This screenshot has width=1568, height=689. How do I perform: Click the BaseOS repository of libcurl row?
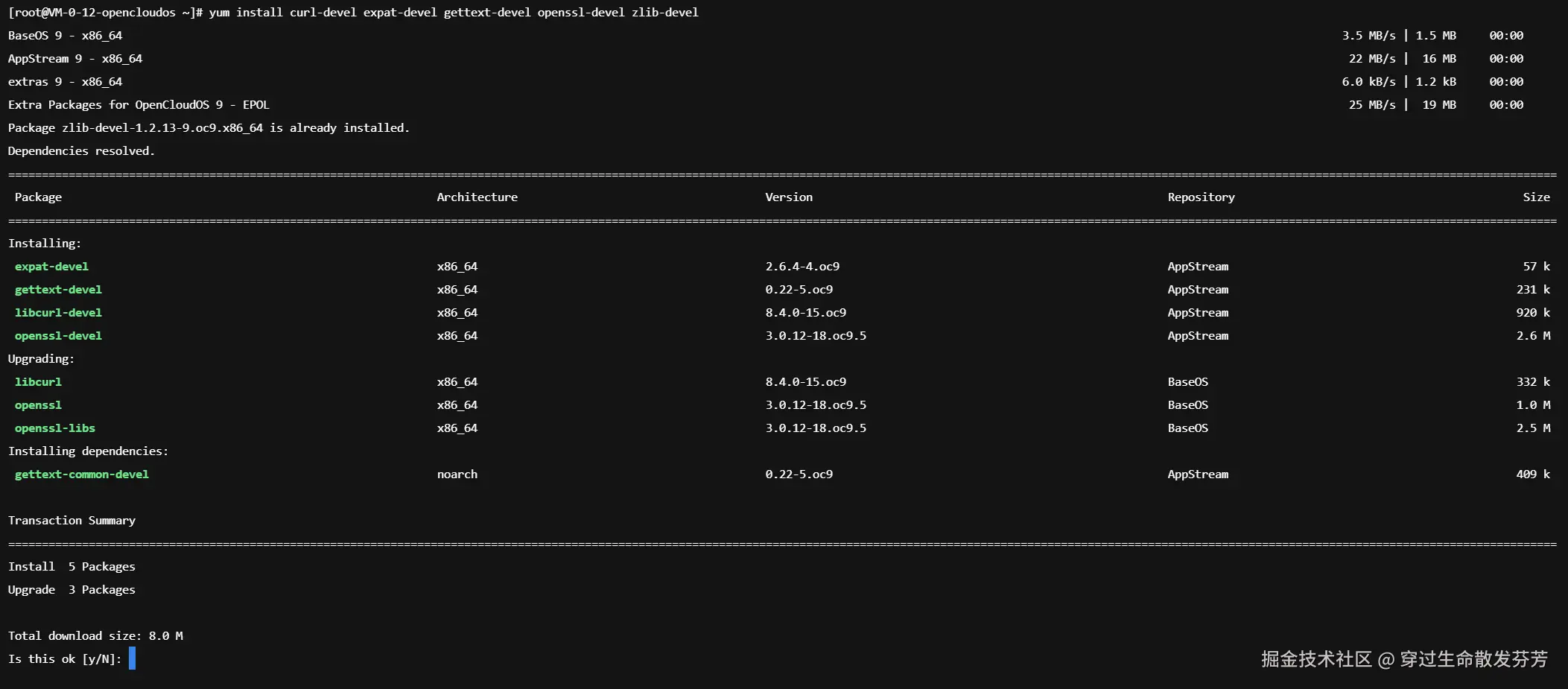1188,382
